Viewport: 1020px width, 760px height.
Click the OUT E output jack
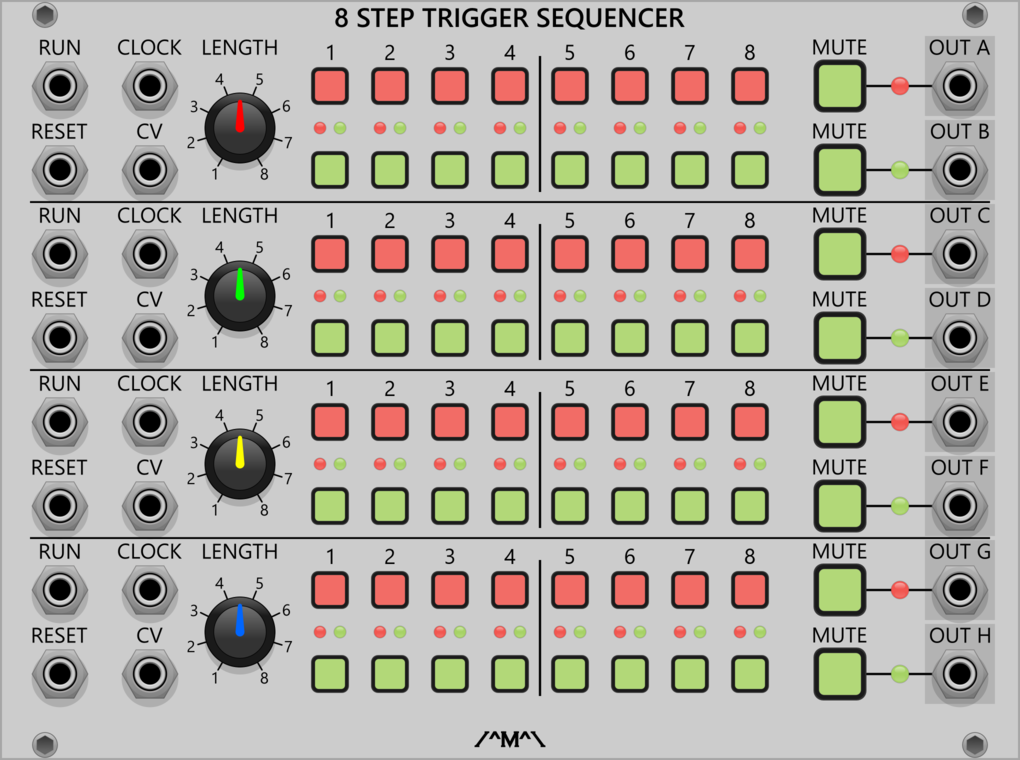point(960,422)
